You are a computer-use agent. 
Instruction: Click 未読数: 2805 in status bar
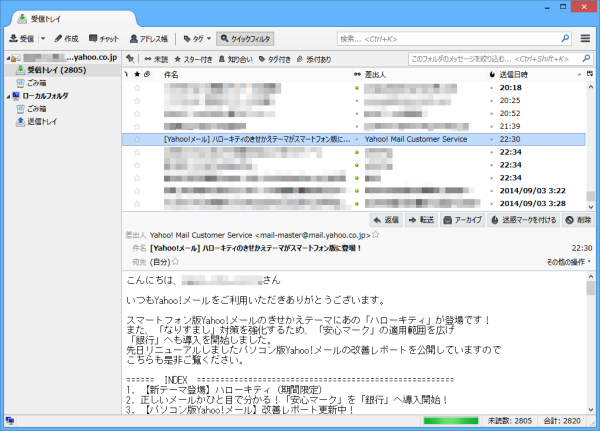tap(510, 421)
